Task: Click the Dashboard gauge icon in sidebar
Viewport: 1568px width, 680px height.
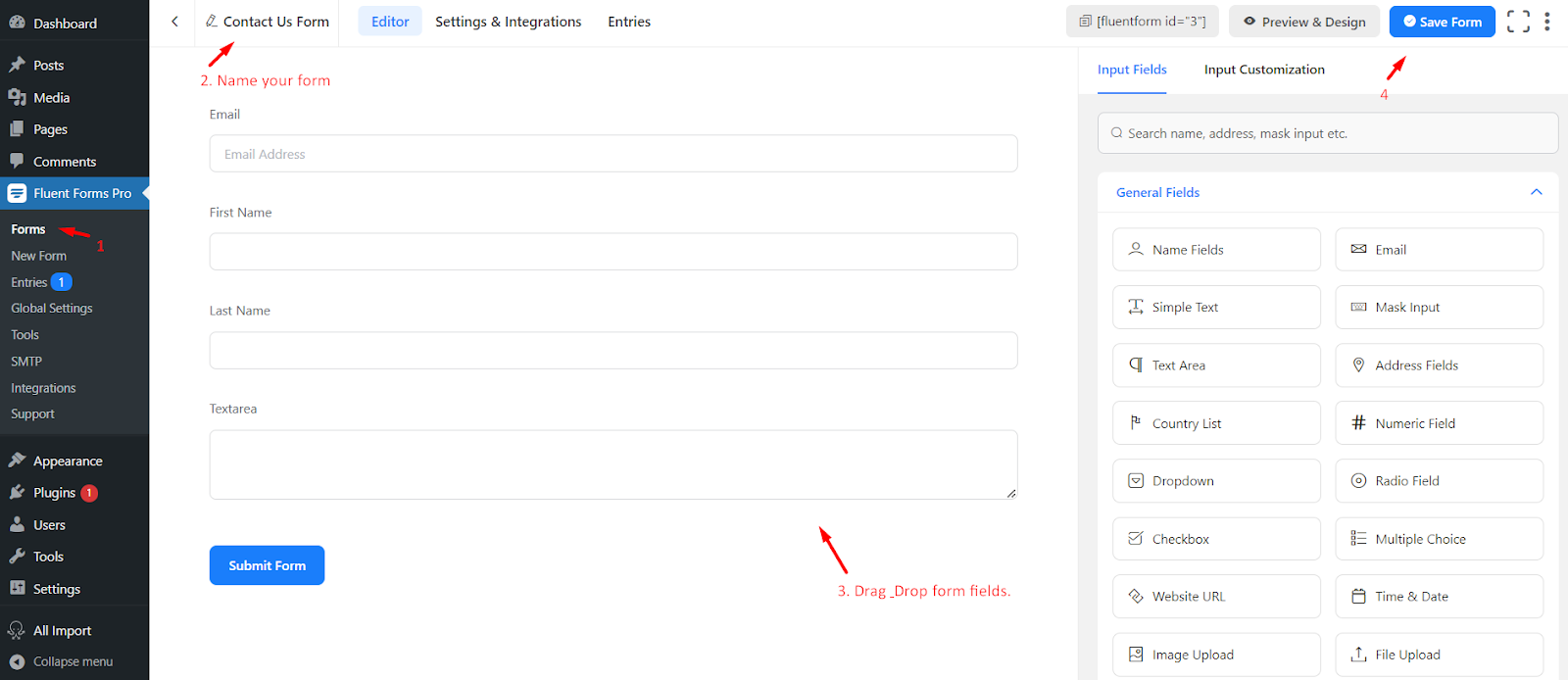Action: click(x=17, y=23)
